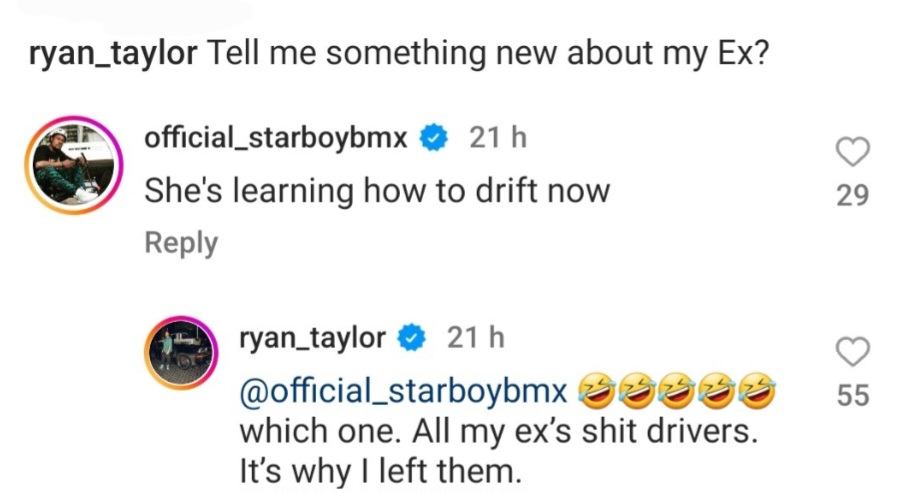Click the "21 h" timestamp on ryan_taylor's reply
Screen dimensions: 919x493
474,339
